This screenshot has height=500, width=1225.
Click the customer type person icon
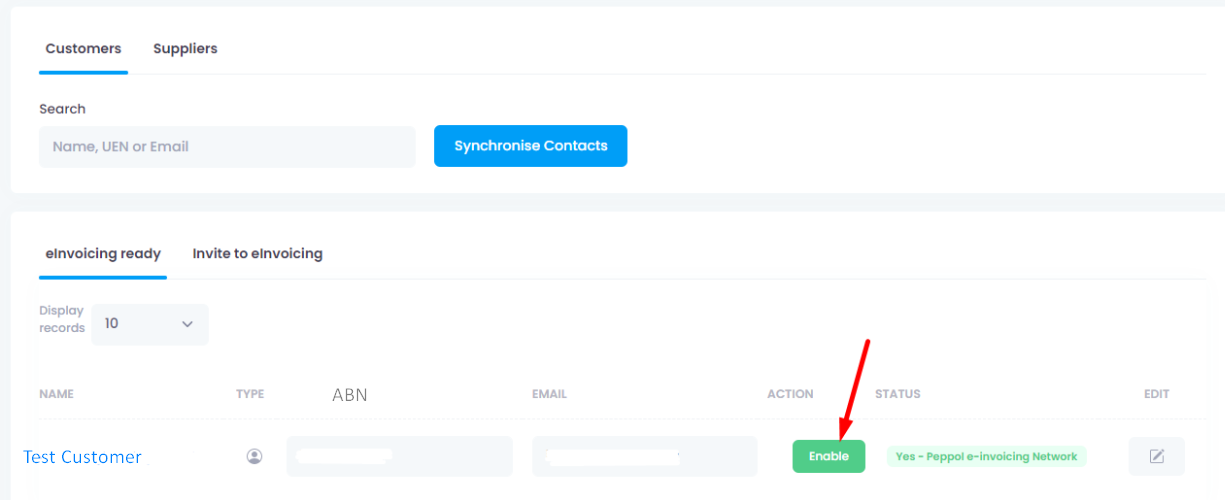(x=254, y=456)
